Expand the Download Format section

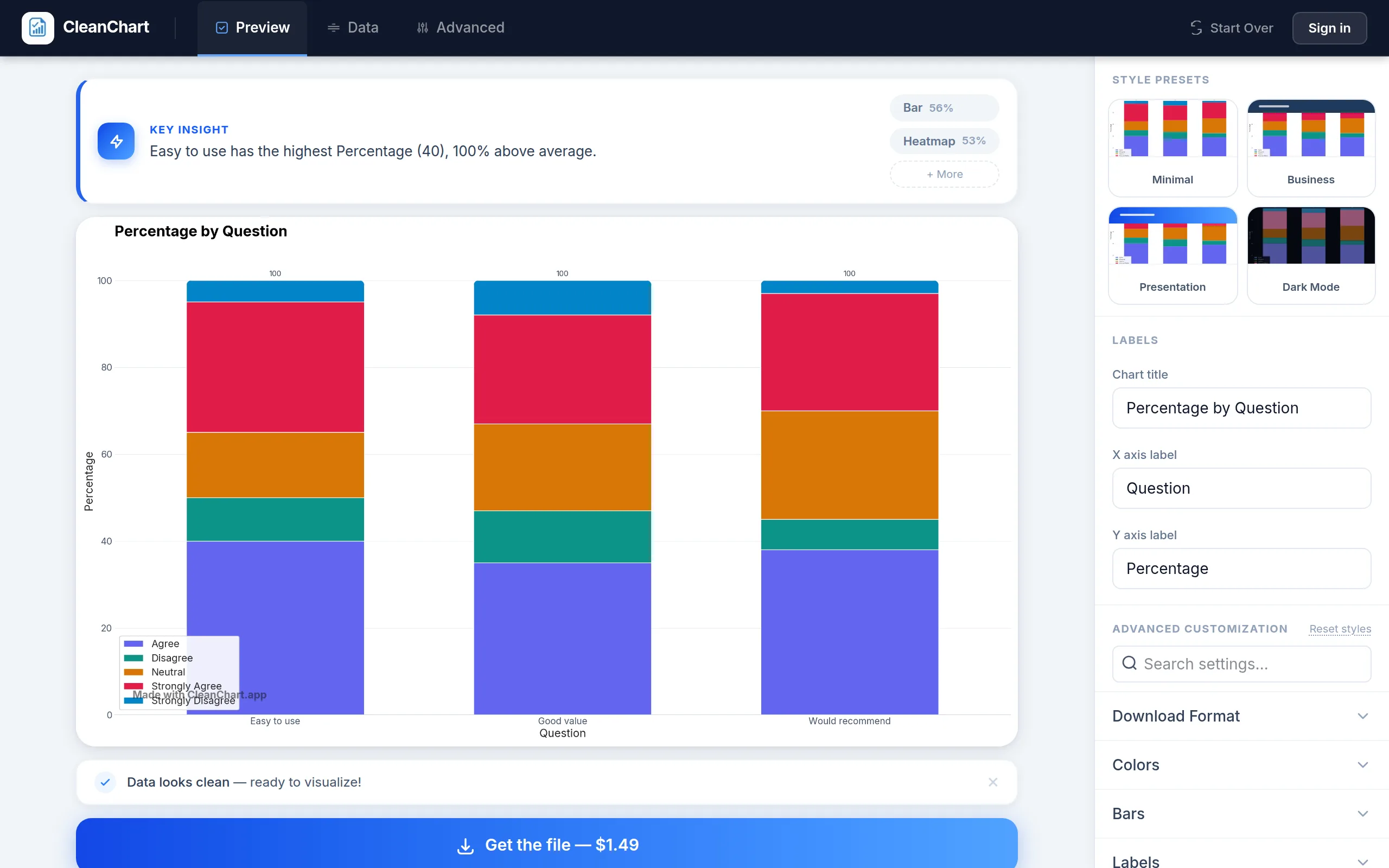(1241, 716)
